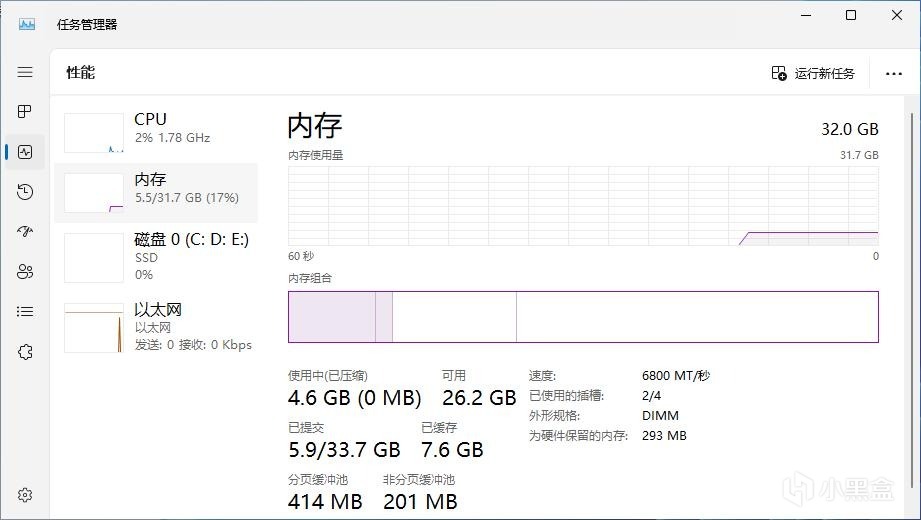Click the 内存组合 composition bar
921x520 pixels.
click(x=583, y=317)
